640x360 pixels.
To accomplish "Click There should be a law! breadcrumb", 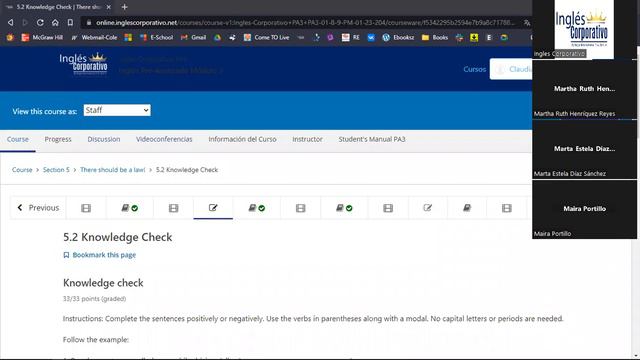I will click(x=113, y=170).
